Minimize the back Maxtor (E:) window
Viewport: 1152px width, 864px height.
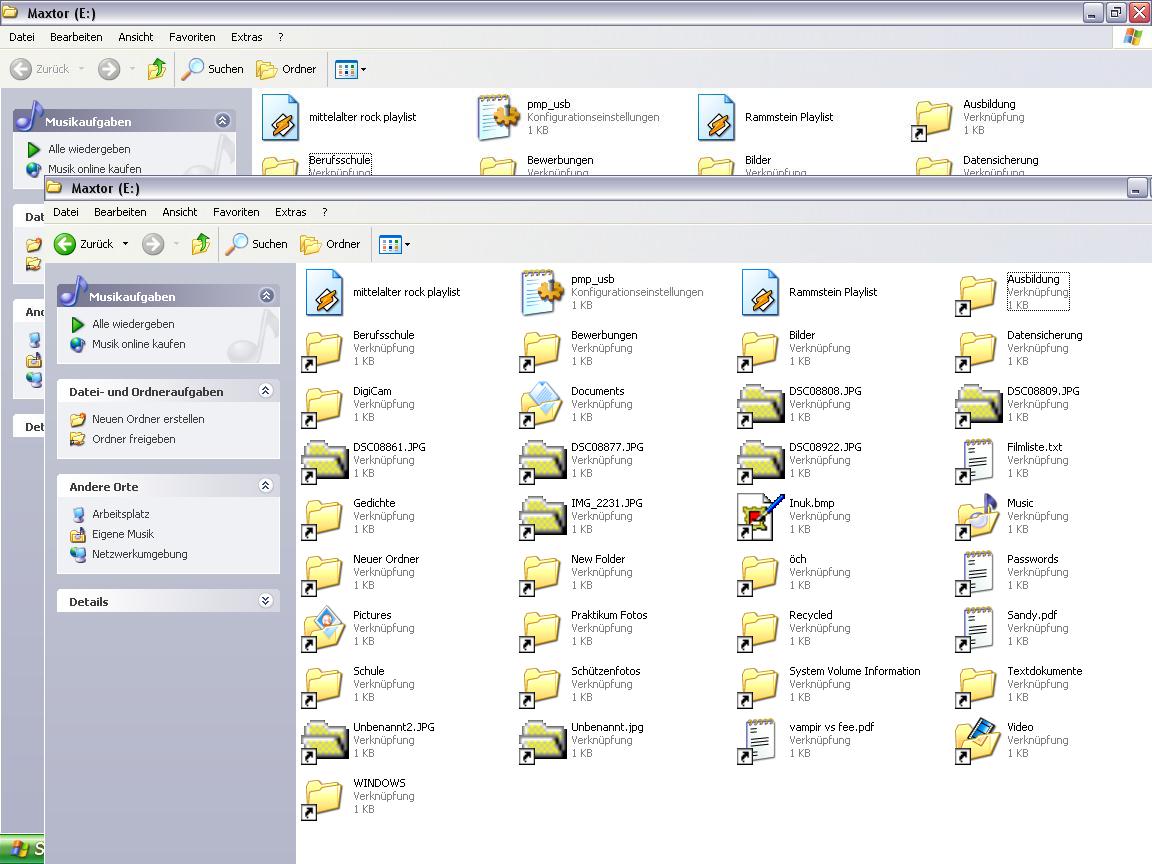tap(1093, 12)
